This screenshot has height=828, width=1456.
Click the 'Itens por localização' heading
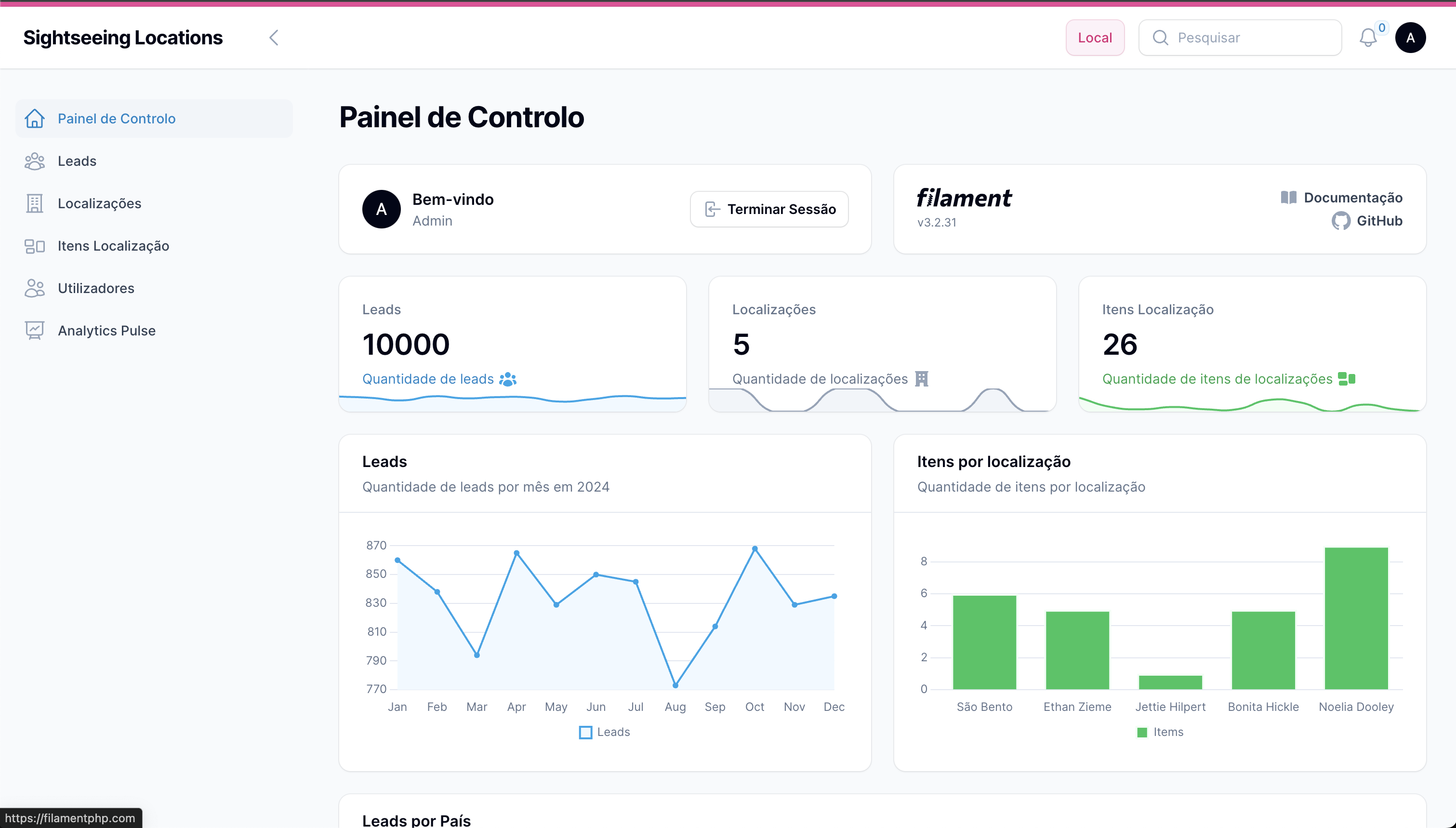(993, 461)
